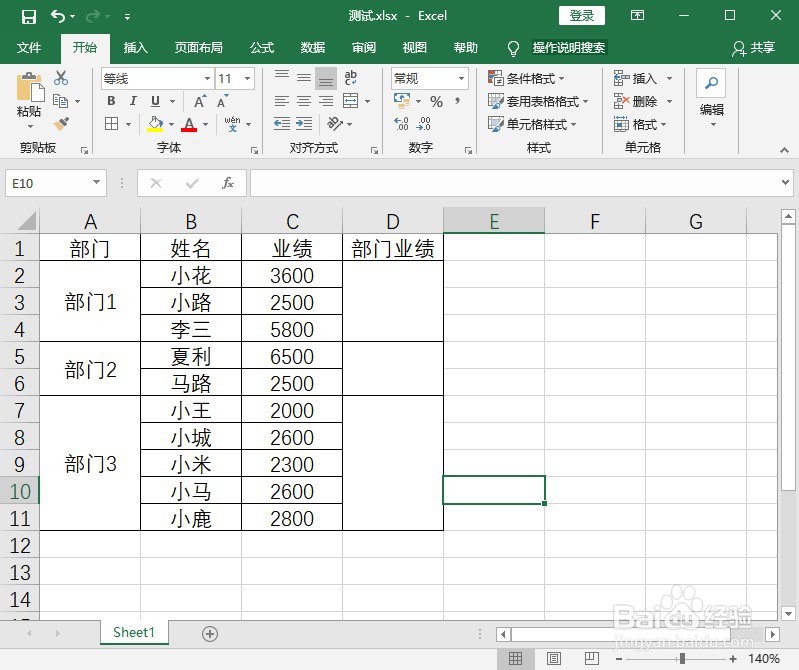Apply comma style number format
The height and width of the screenshot is (670, 799).
[458, 101]
